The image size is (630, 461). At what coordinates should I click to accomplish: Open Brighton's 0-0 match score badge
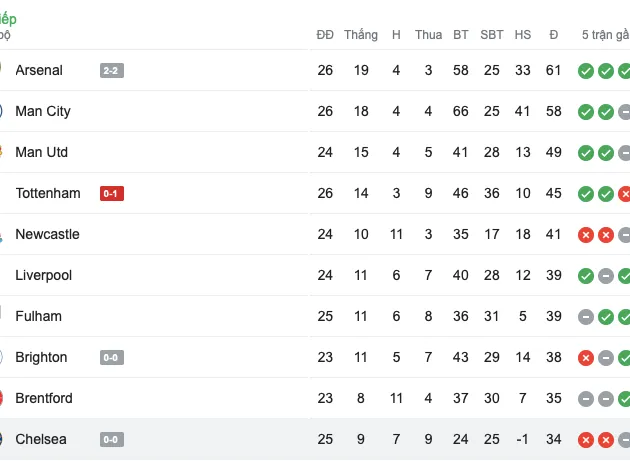pyautogui.click(x=112, y=358)
